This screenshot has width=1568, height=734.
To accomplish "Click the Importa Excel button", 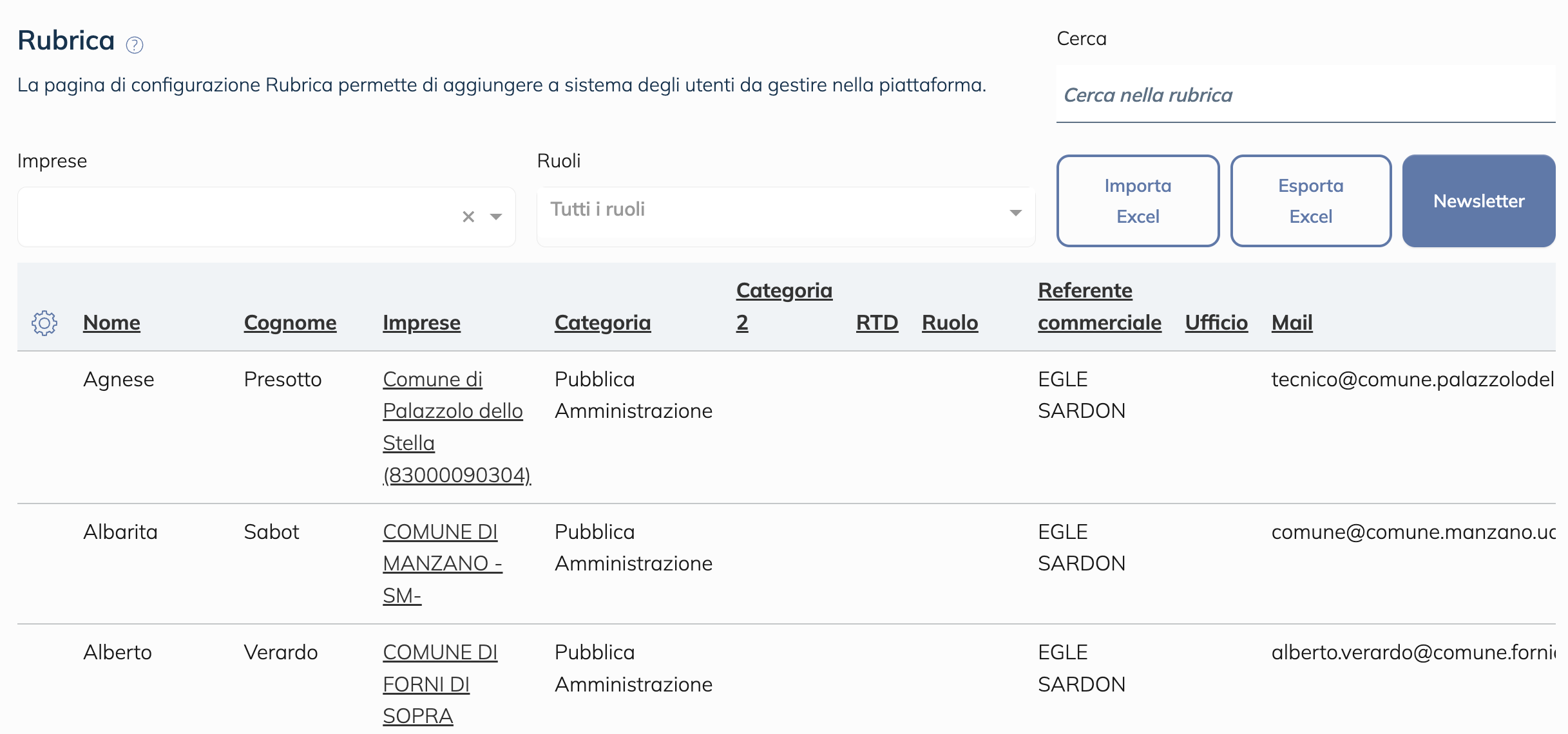I will (1138, 201).
